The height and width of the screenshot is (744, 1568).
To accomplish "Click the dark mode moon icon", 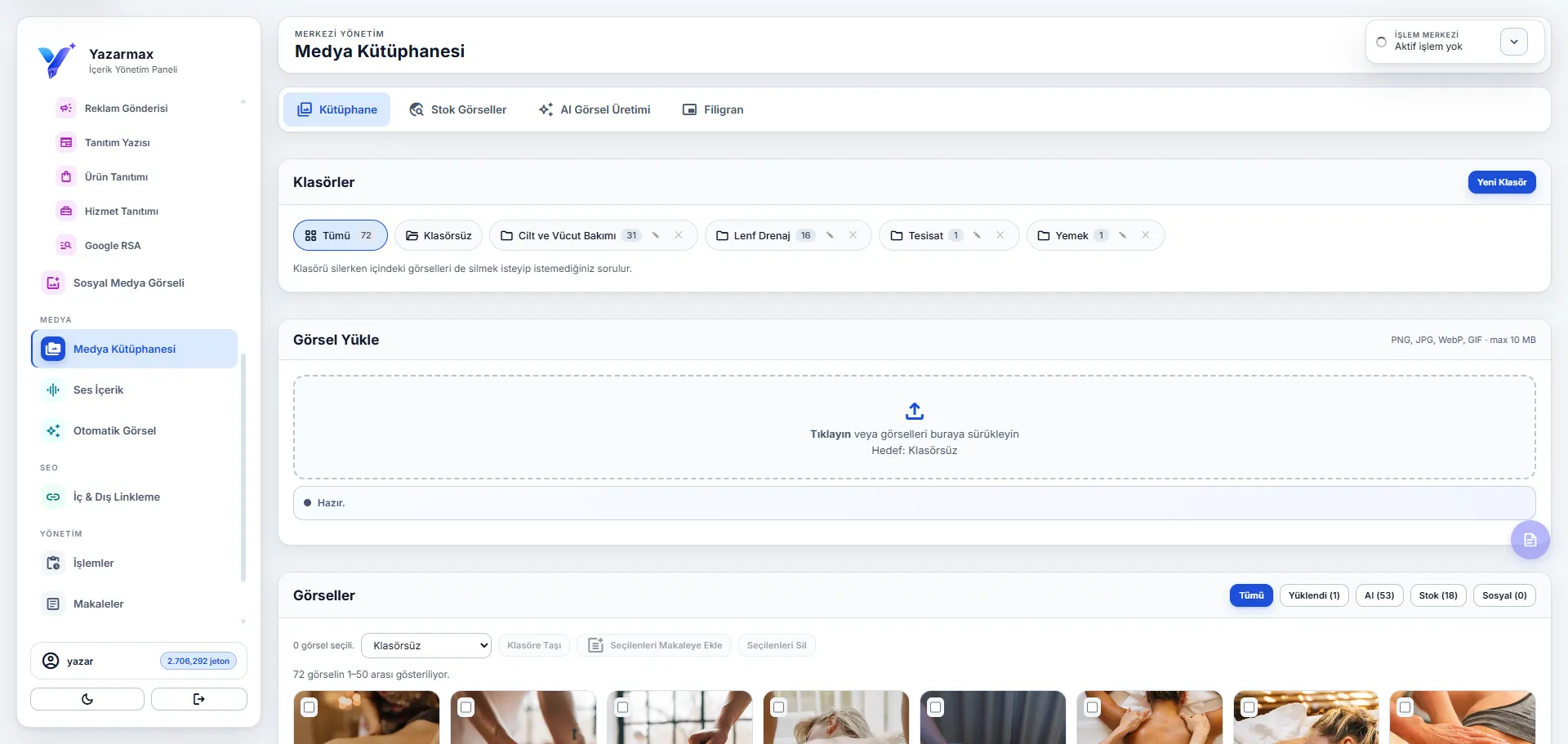I will pyautogui.click(x=87, y=699).
